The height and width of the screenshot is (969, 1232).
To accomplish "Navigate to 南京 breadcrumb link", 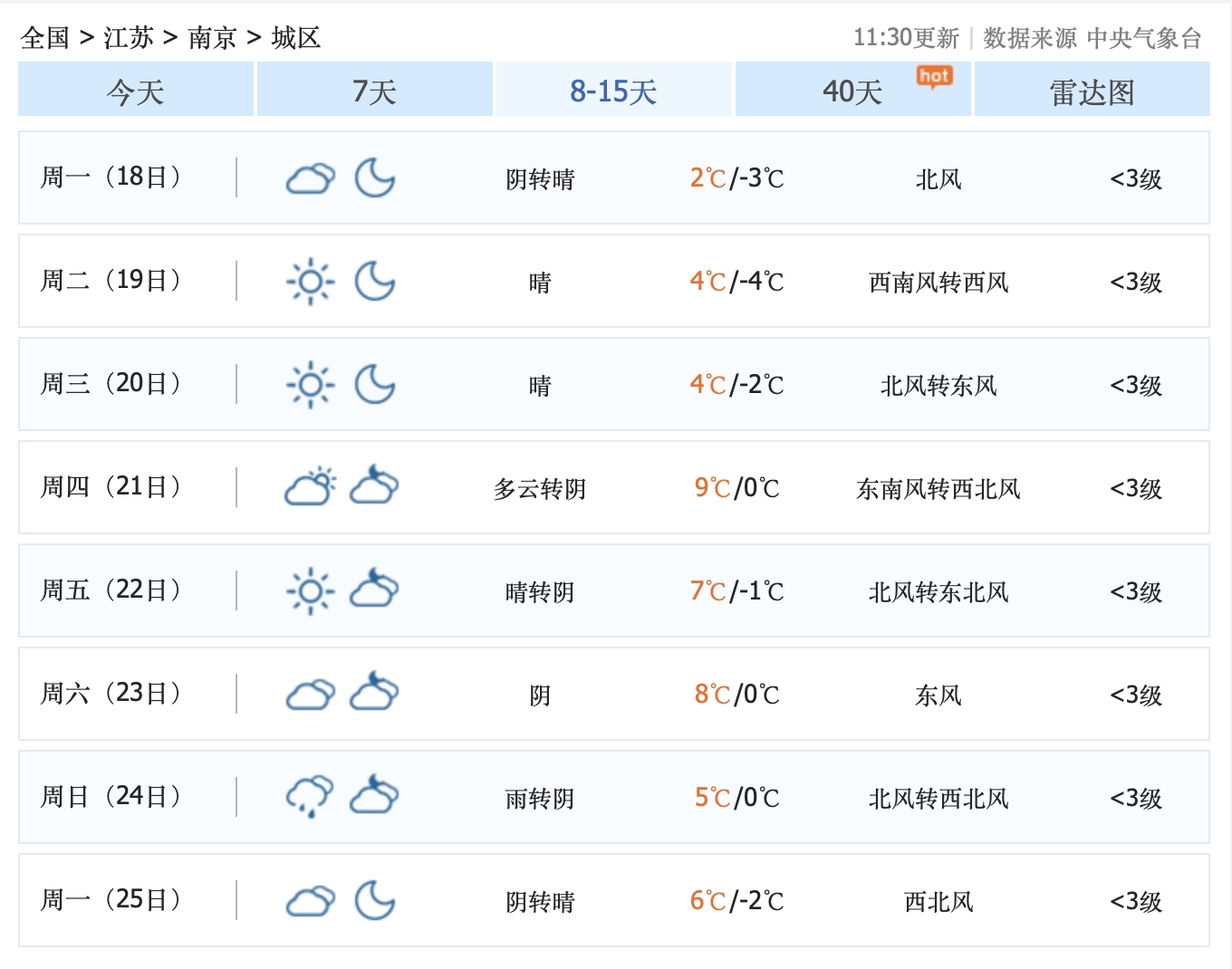I will (x=212, y=38).
